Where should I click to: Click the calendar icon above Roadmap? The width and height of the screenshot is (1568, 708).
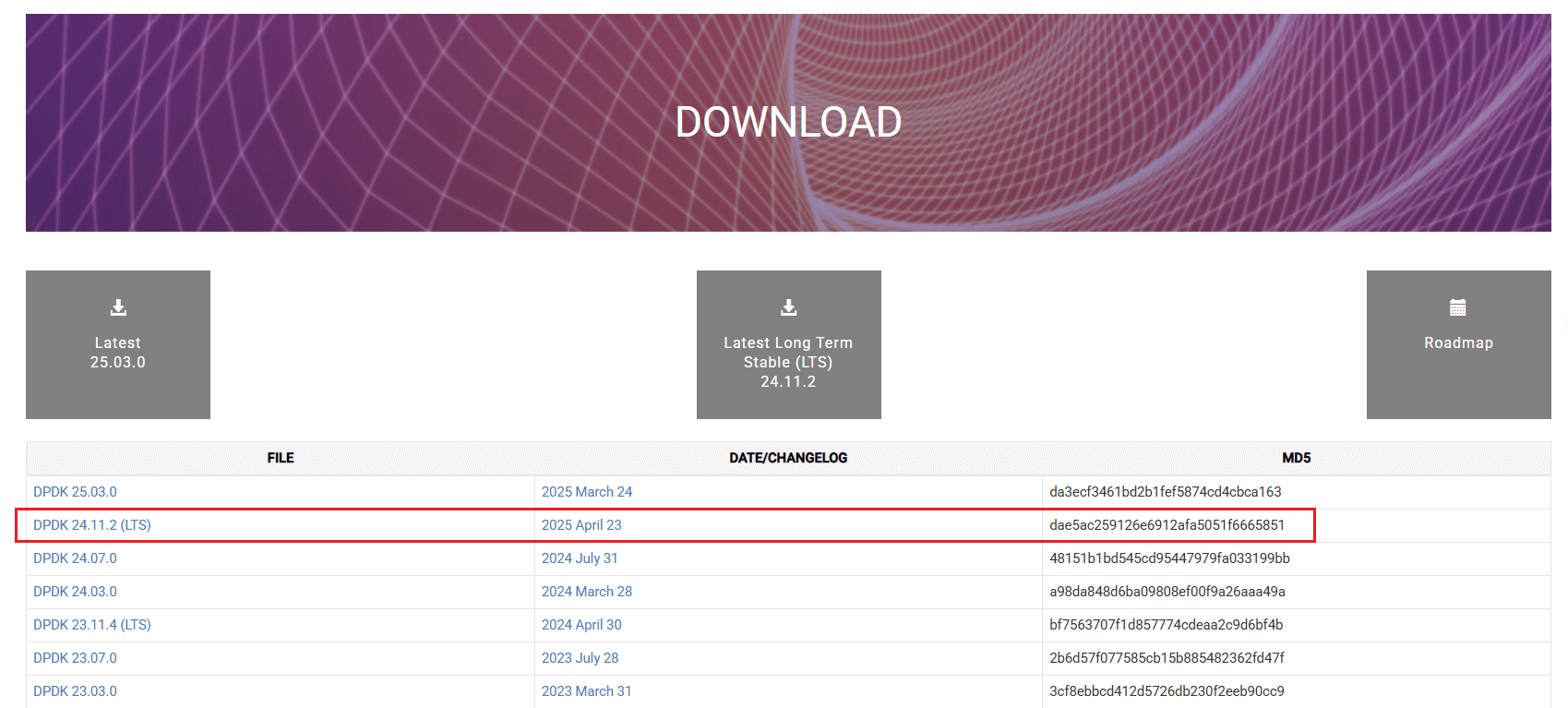1458,307
